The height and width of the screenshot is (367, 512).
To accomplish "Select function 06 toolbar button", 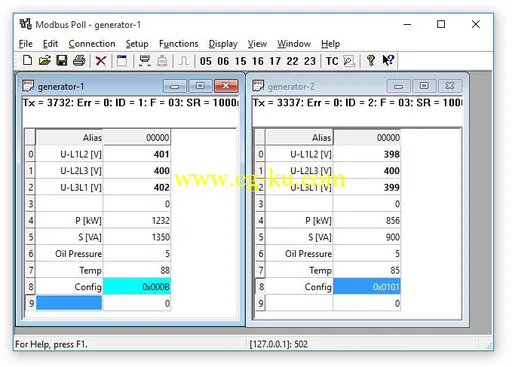I will point(223,61).
